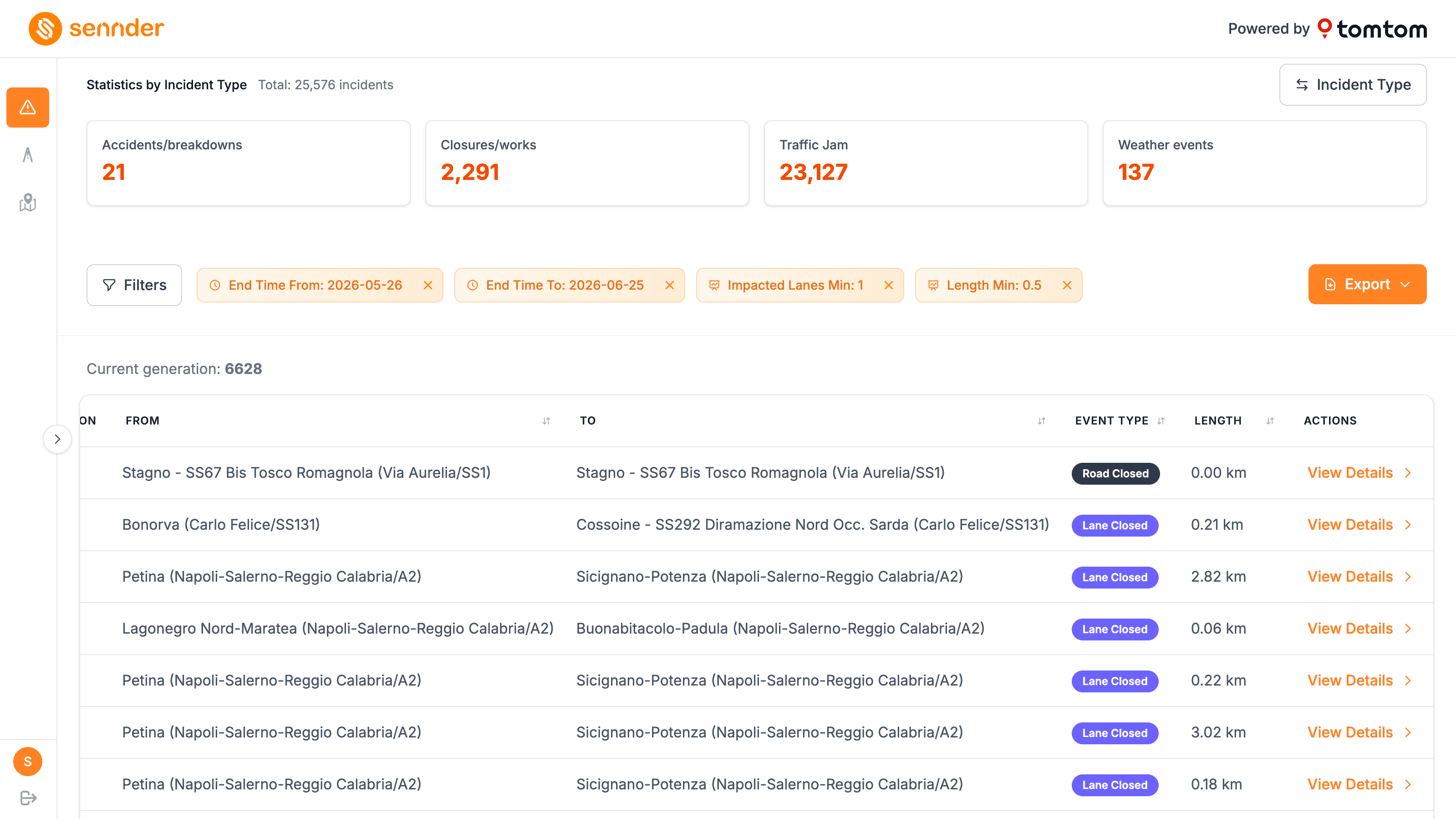View Details for Lagonegro Nord-Maratea row

click(1359, 629)
